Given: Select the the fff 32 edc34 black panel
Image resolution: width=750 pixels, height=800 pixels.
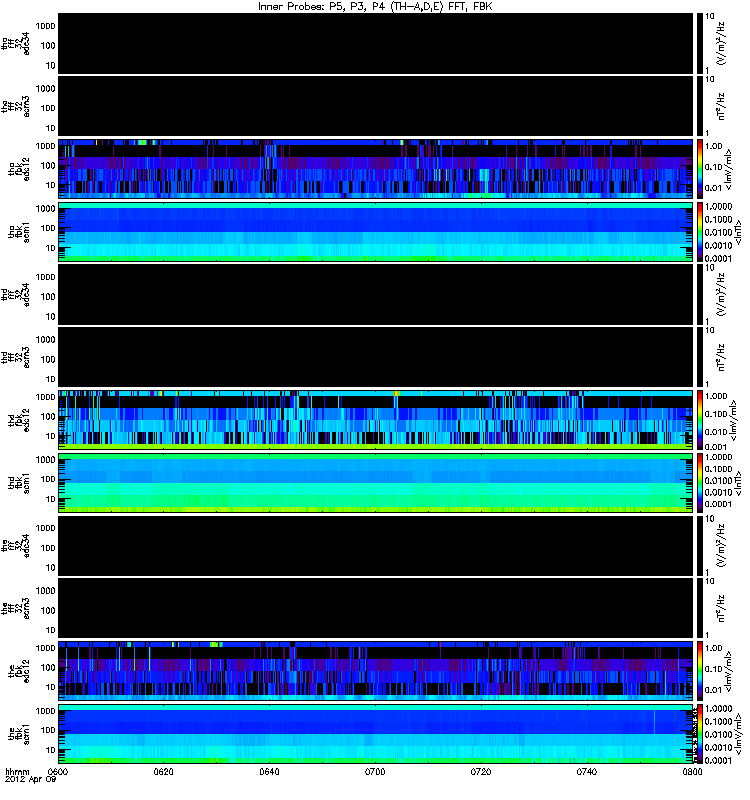Looking at the screenshot, I should tap(376, 546).
